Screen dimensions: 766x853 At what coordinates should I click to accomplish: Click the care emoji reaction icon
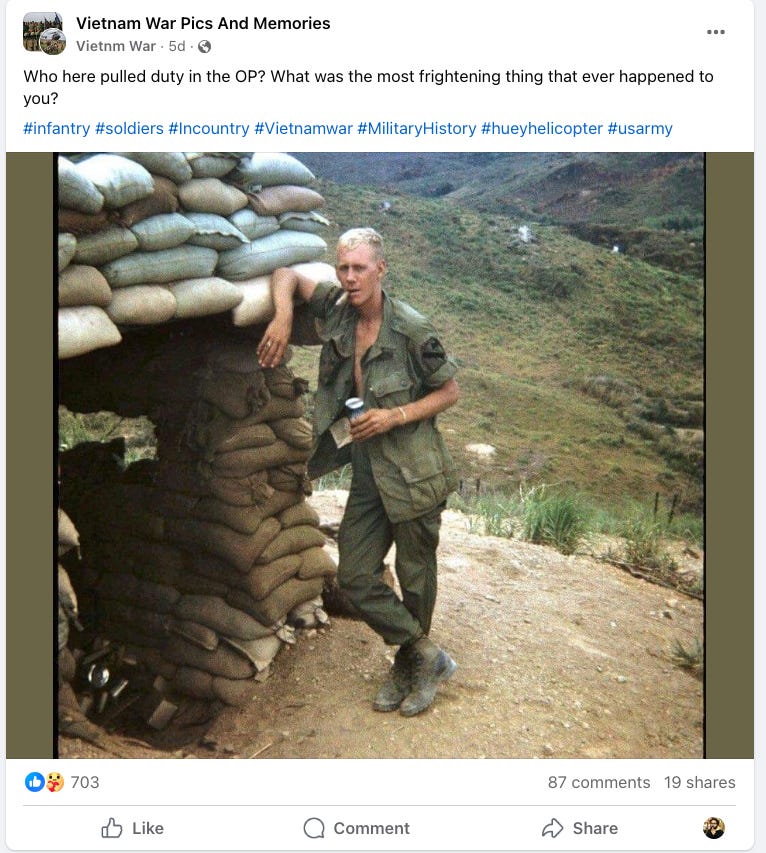(54, 782)
